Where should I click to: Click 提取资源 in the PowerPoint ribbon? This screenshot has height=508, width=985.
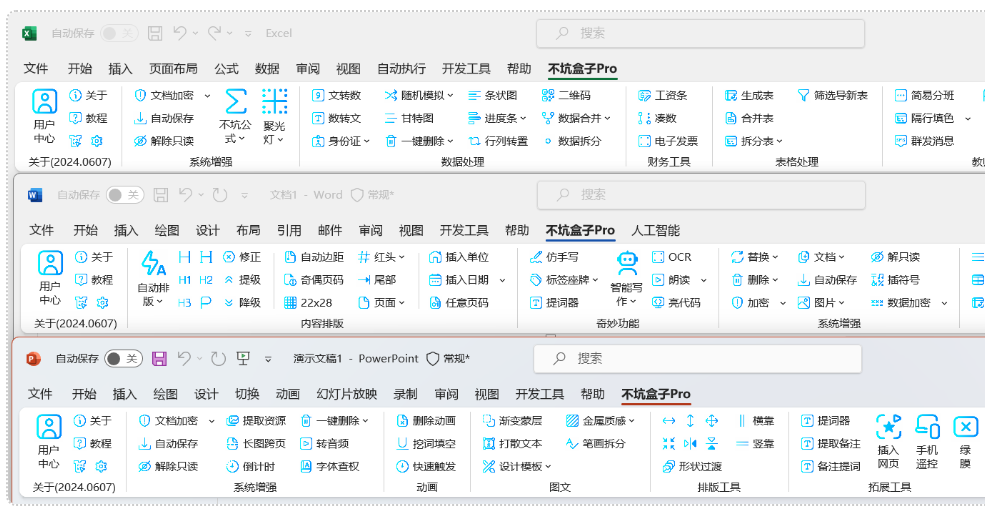point(256,421)
